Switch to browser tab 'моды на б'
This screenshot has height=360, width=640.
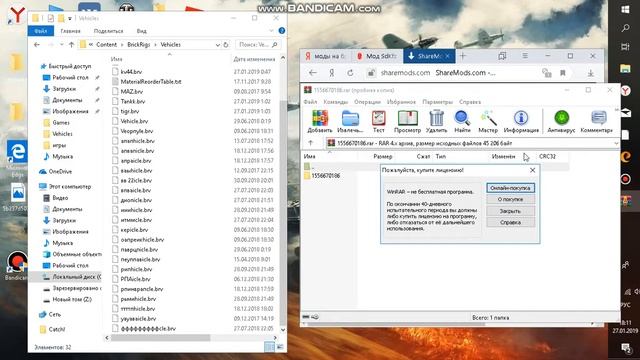point(326,56)
